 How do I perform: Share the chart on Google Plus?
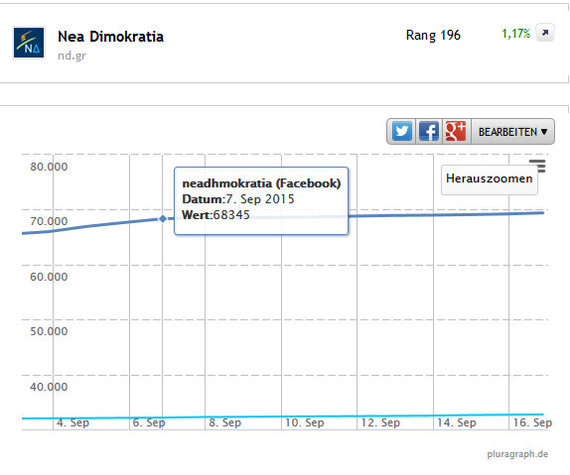tap(455, 131)
